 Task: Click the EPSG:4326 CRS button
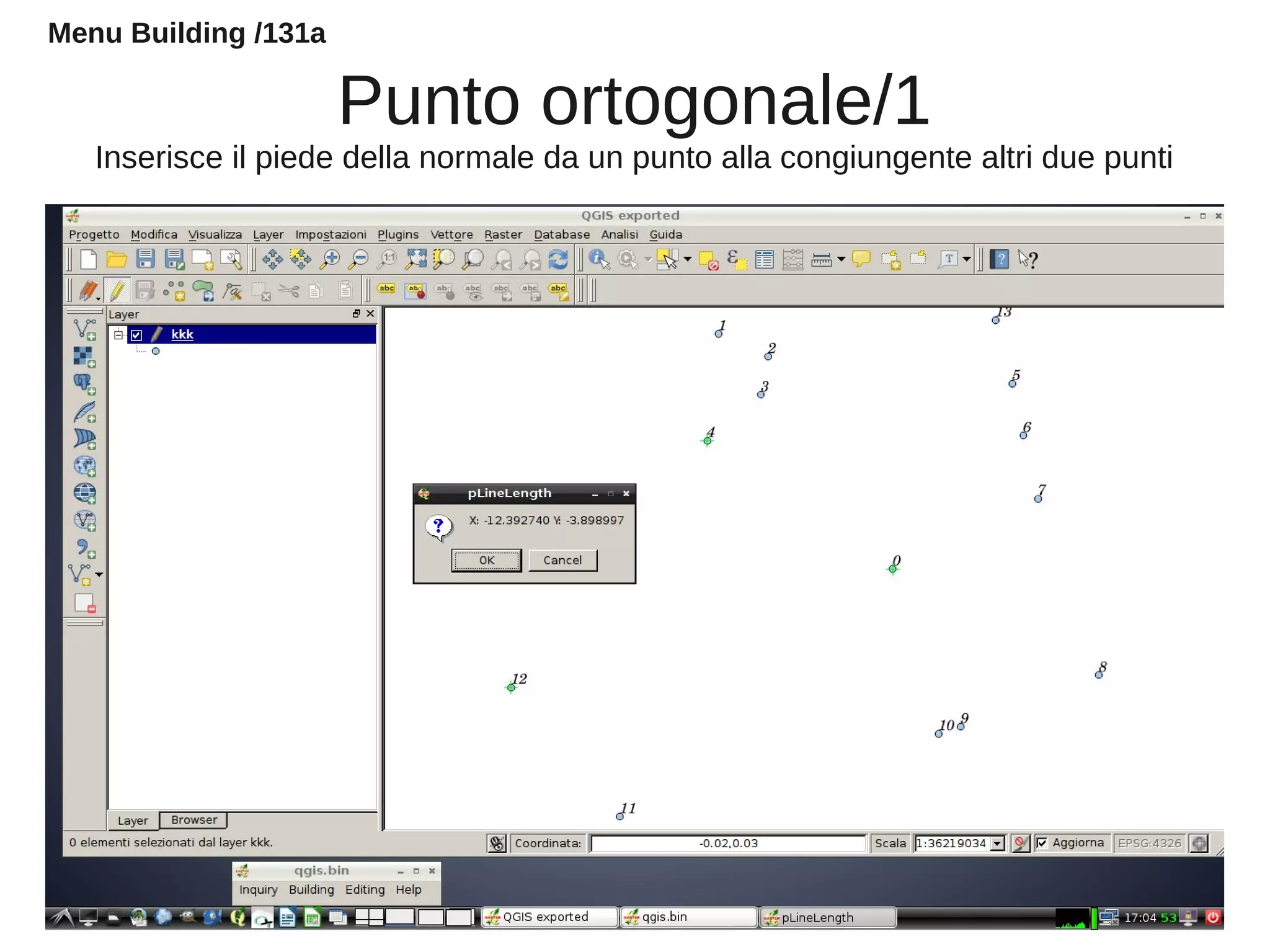(1149, 843)
